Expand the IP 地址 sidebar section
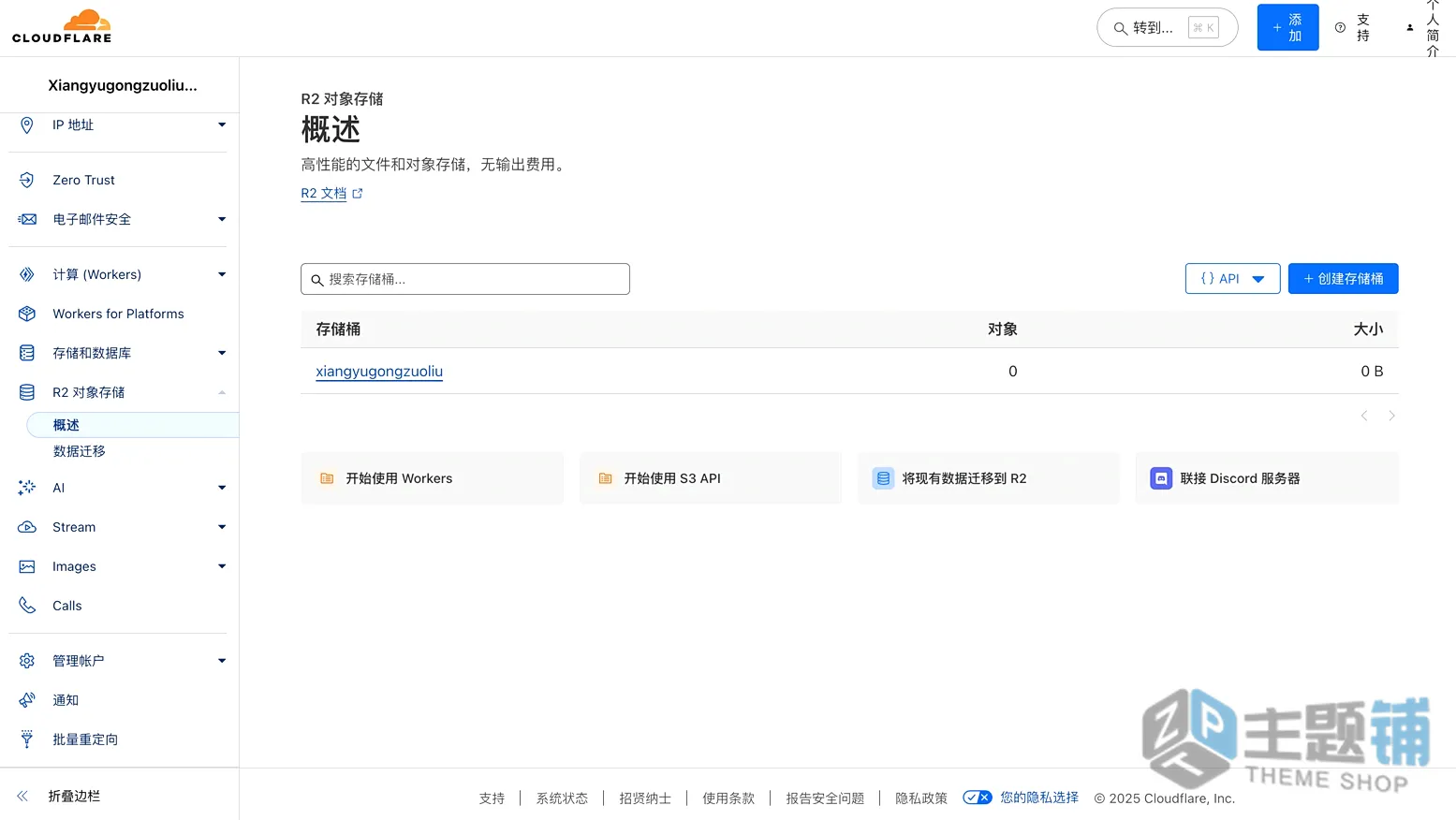The image size is (1456, 820). click(222, 124)
